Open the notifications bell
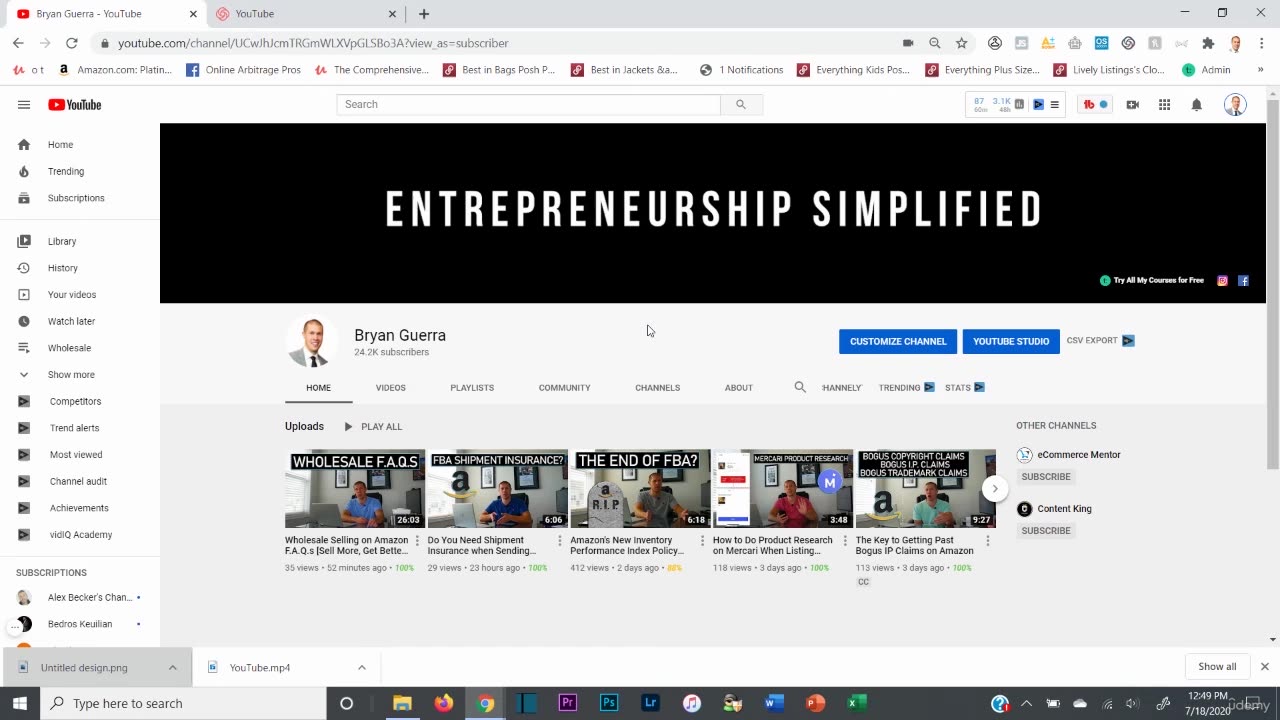This screenshot has height=720, width=1280. pyautogui.click(x=1196, y=104)
